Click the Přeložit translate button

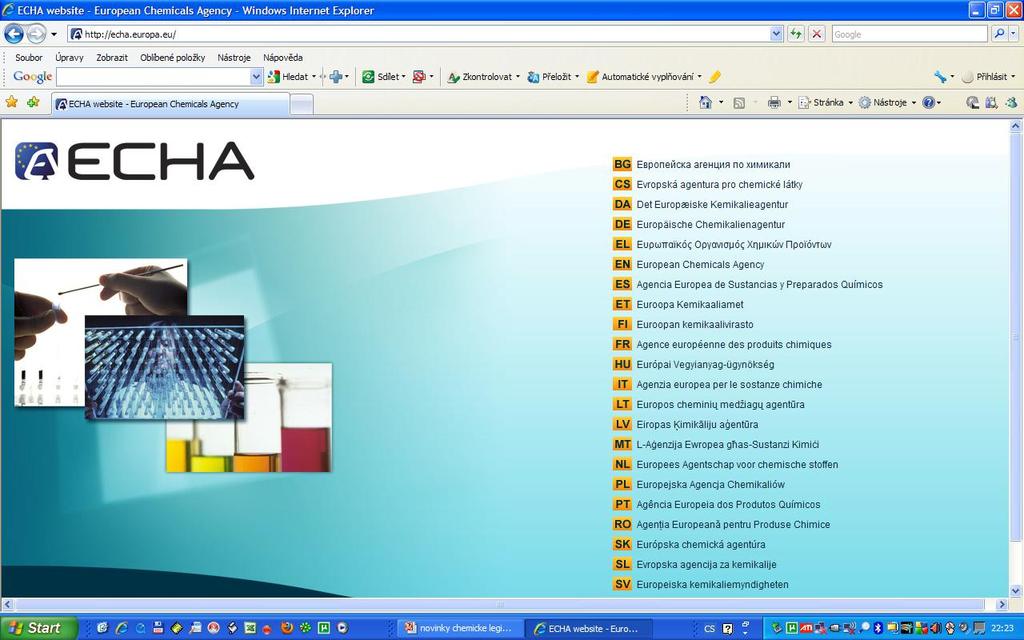pos(549,76)
